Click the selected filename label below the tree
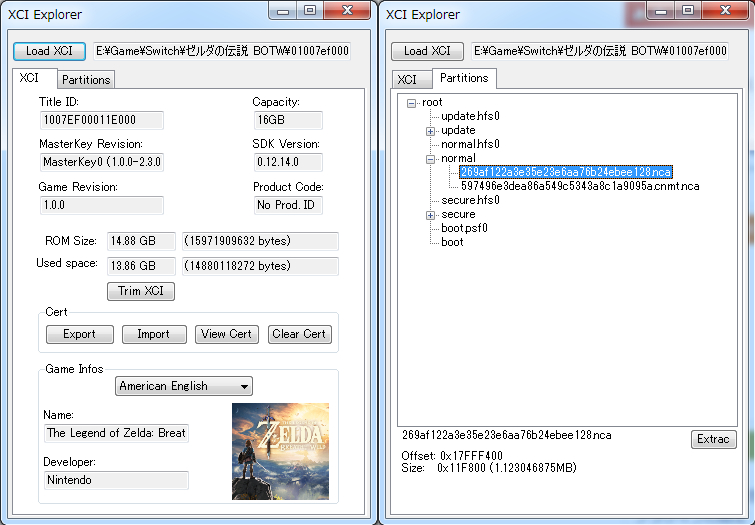755x525 pixels. [507, 435]
